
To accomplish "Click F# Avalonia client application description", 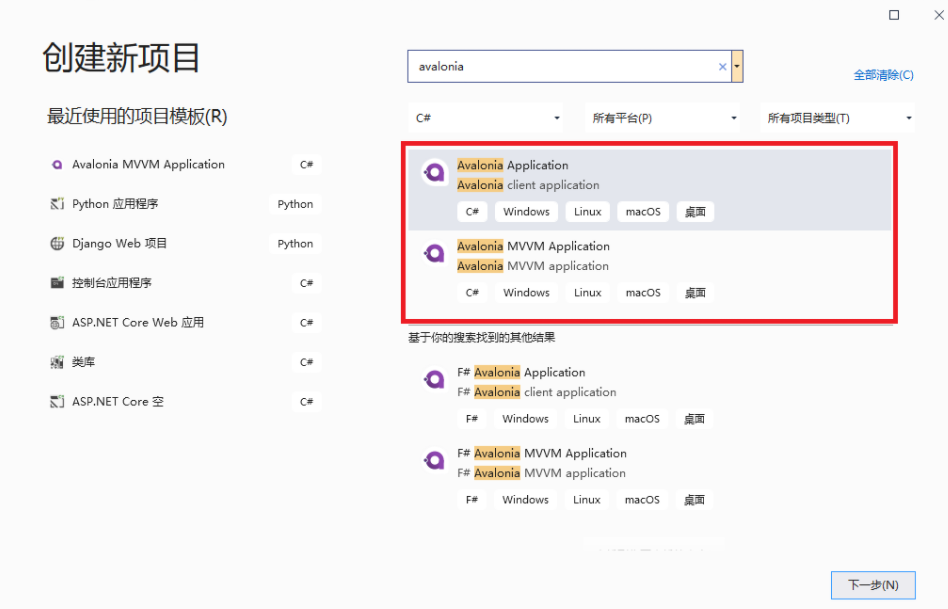I will (536, 392).
